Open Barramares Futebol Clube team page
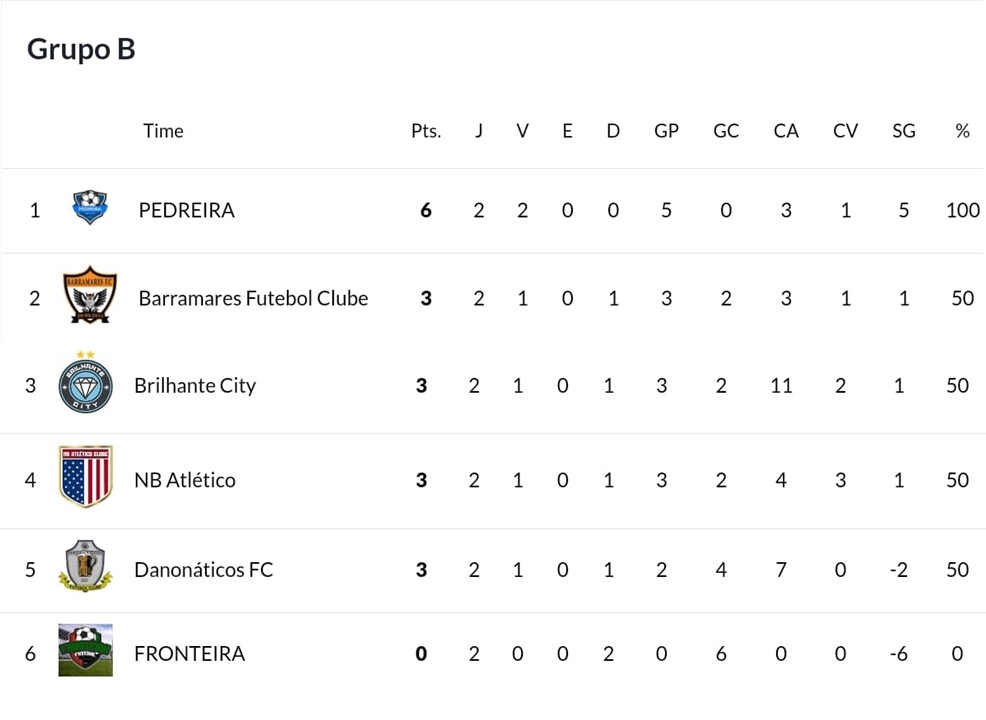The width and height of the screenshot is (986, 720). (x=253, y=298)
